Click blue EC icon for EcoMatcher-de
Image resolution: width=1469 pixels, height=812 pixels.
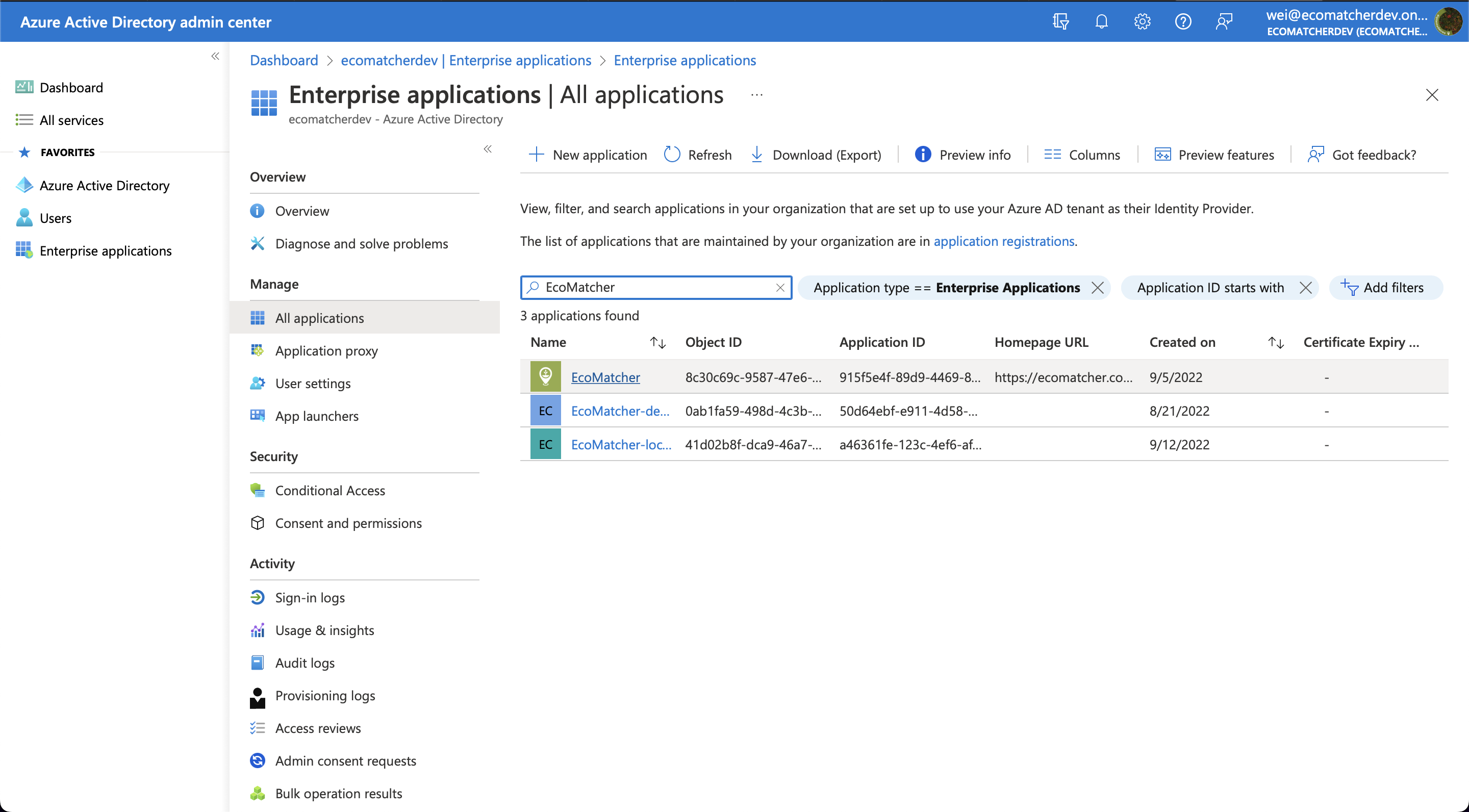coord(545,410)
